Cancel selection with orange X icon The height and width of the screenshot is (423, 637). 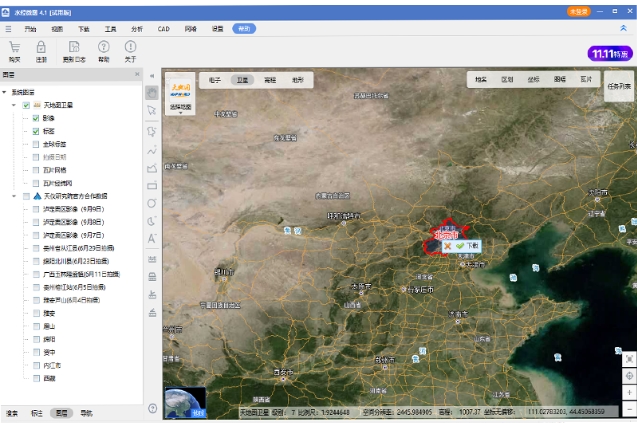coord(447,246)
